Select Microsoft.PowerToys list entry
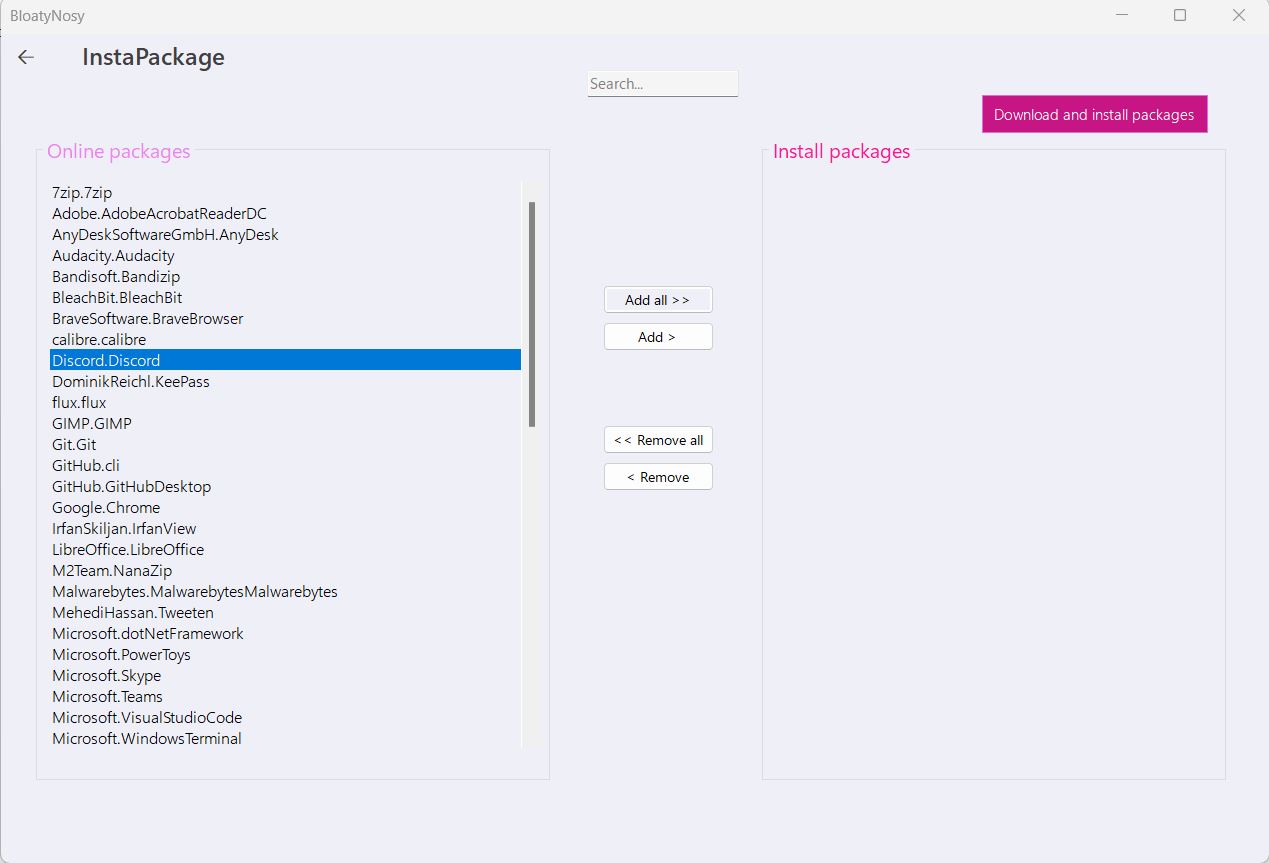Screen dimensions: 1269x863 (121, 654)
